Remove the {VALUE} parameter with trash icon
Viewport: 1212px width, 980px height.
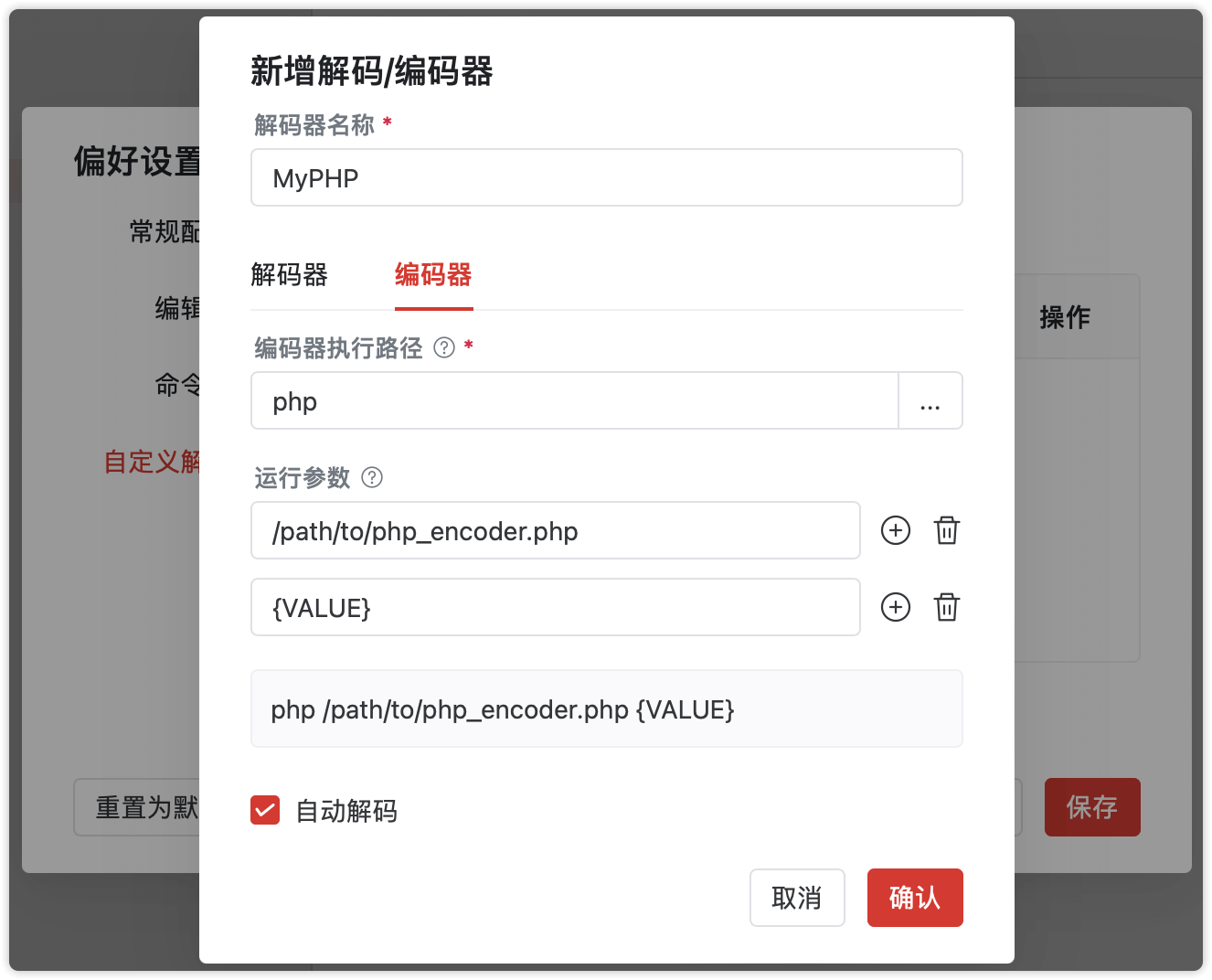click(x=947, y=607)
